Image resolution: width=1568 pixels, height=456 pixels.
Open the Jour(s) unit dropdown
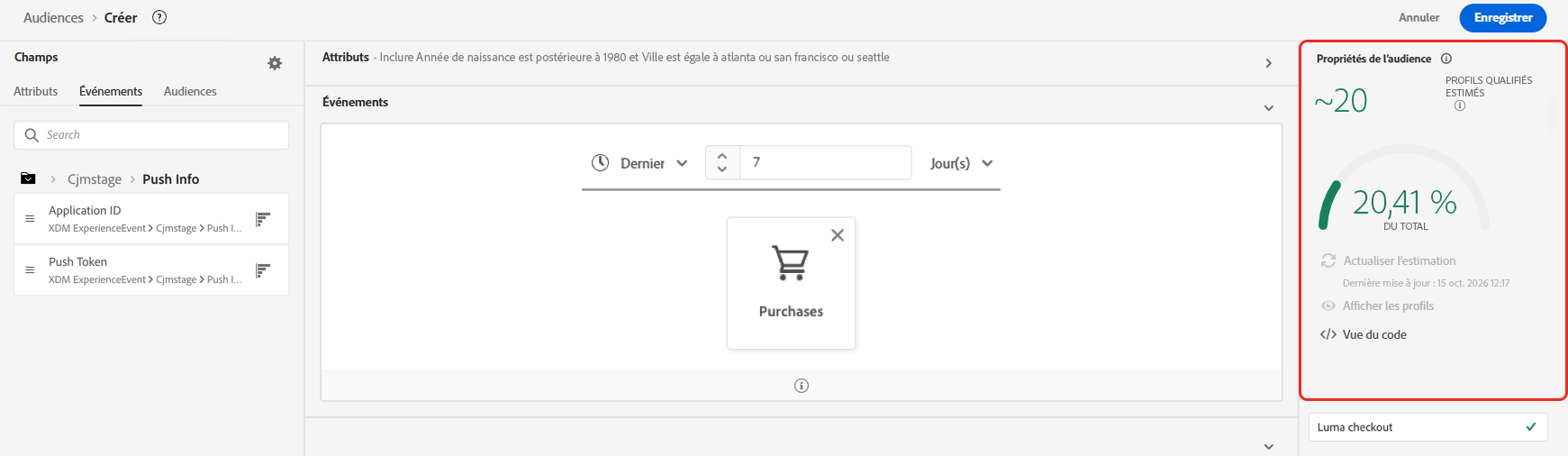tap(961, 163)
